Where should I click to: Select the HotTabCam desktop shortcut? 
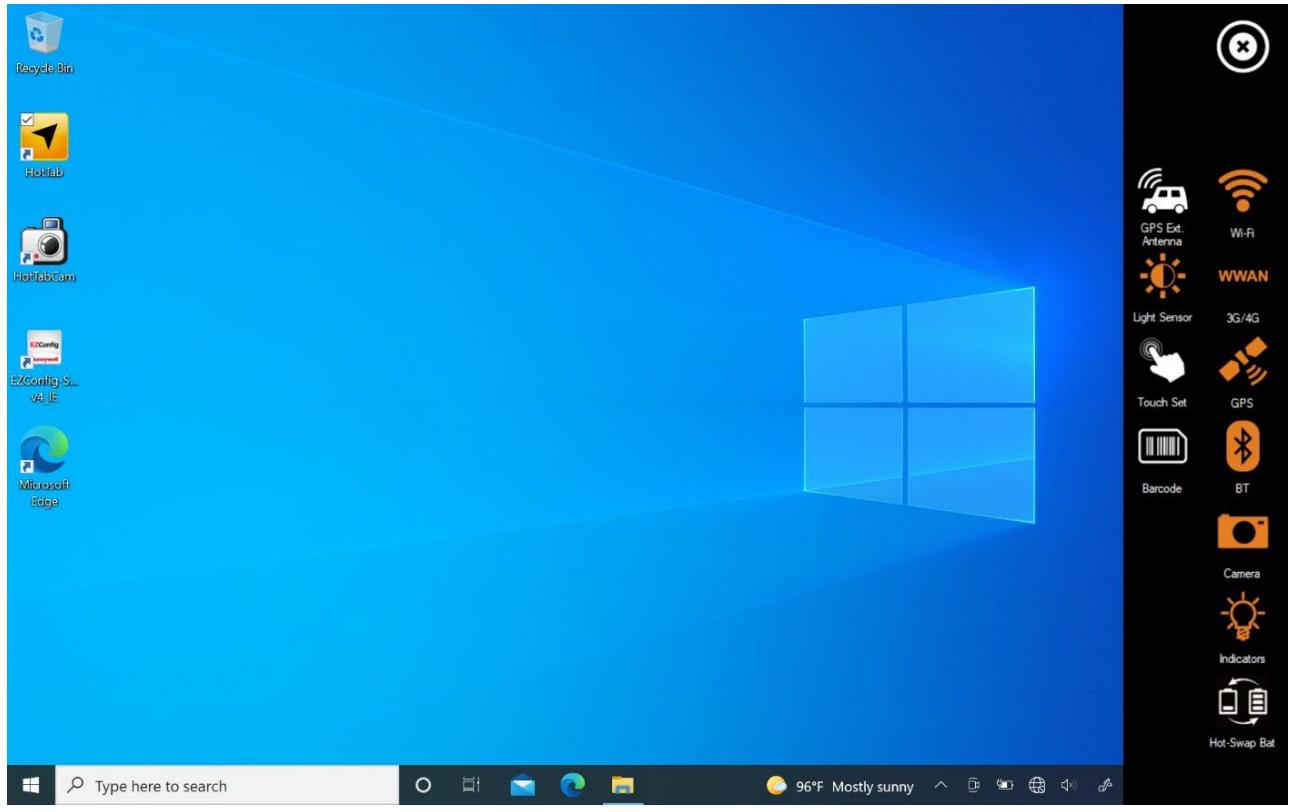pos(44,250)
